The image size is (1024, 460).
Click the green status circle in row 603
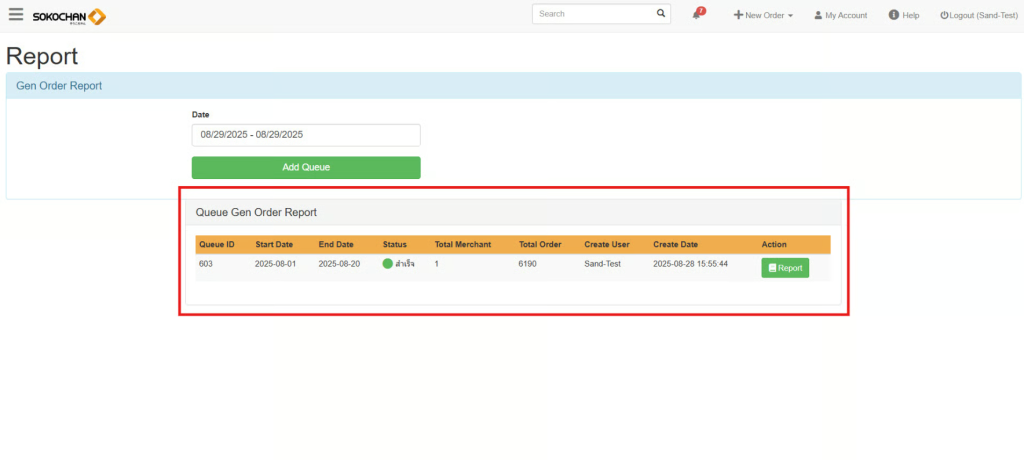pos(388,265)
